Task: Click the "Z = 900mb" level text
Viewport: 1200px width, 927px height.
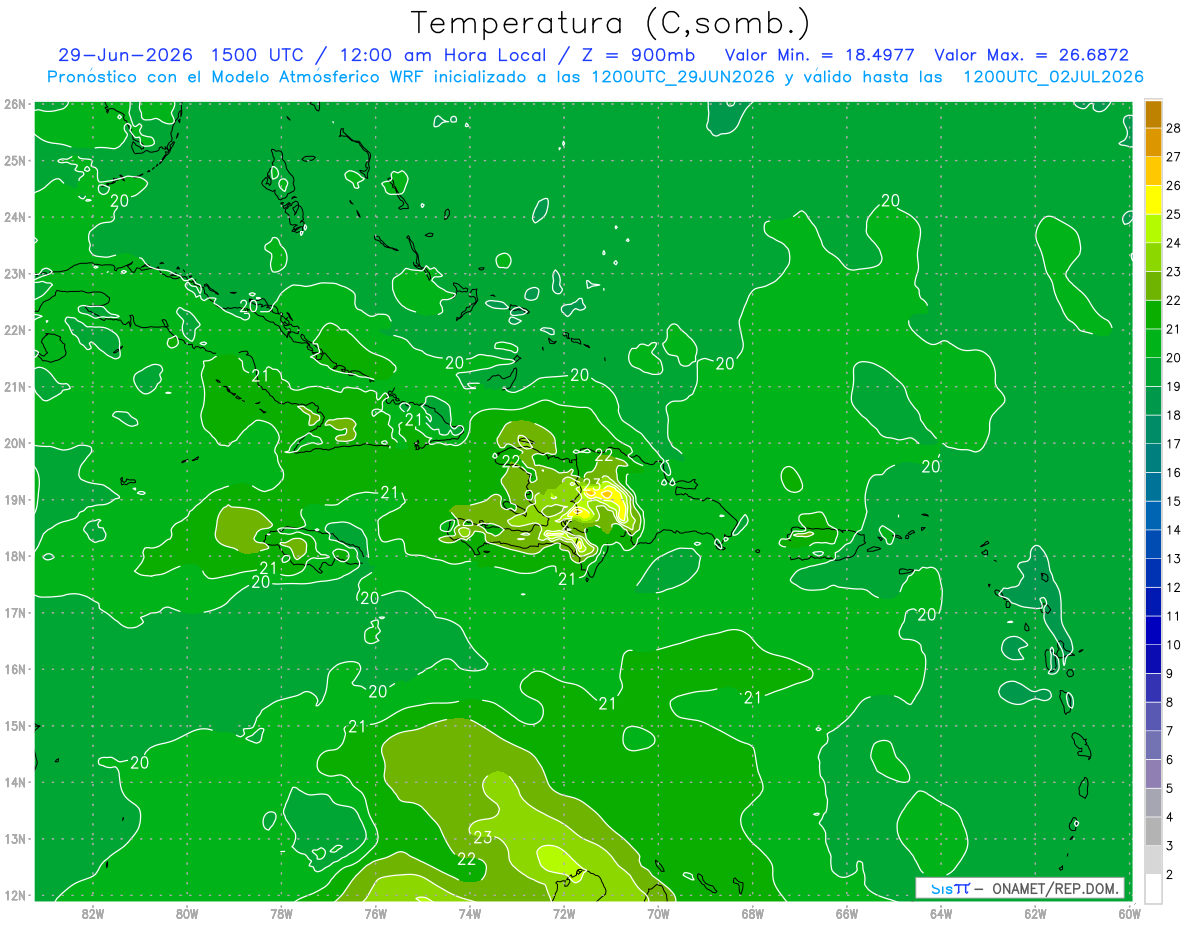Action: point(637,55)
